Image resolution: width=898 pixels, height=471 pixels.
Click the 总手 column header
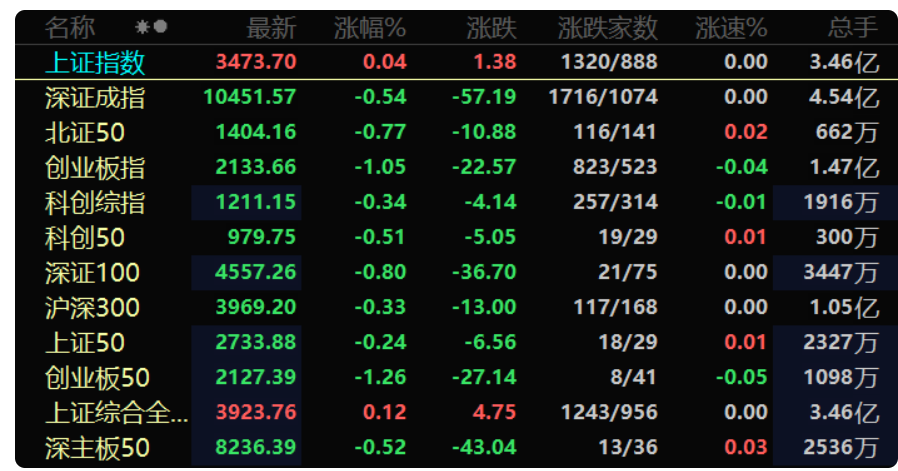tap(853, 28)
